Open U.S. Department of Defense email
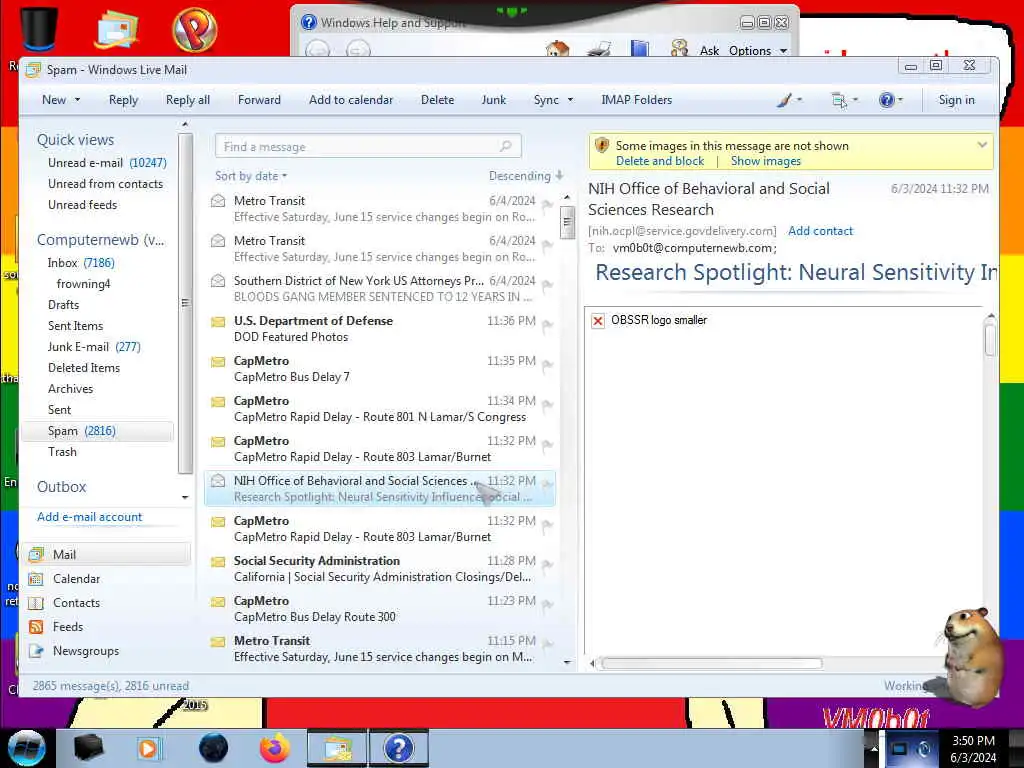Image resolution: width=1024 pixels, height=768 pixels. (x=381, y=328)
